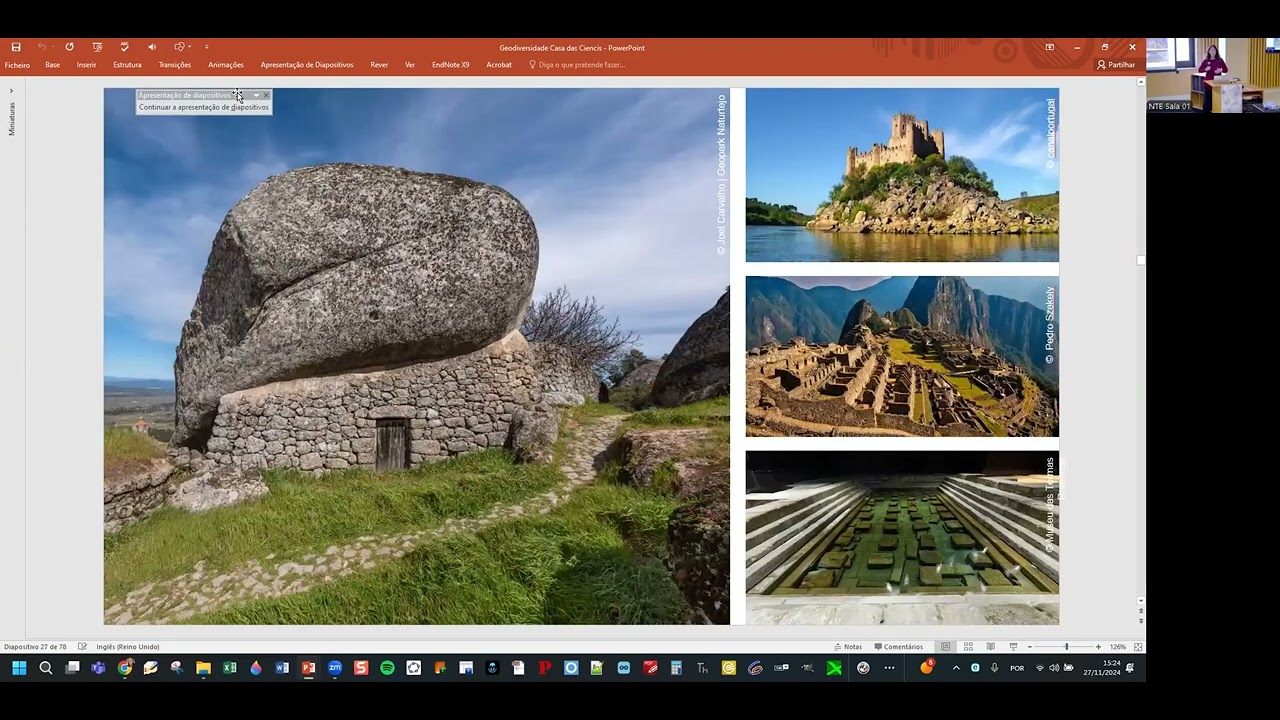1280x720 pixels.
Task: Switch to the Rever tab
Action: pos(379,65)
